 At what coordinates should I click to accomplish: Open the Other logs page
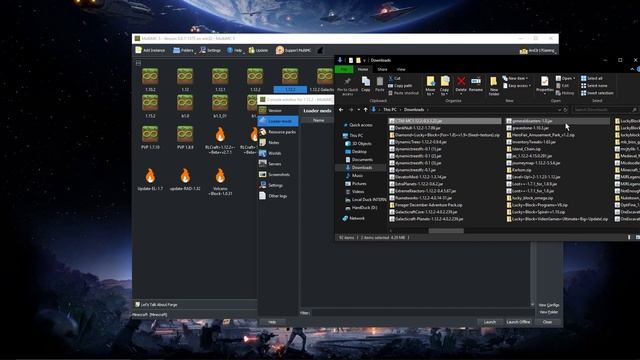click(278, 196)
